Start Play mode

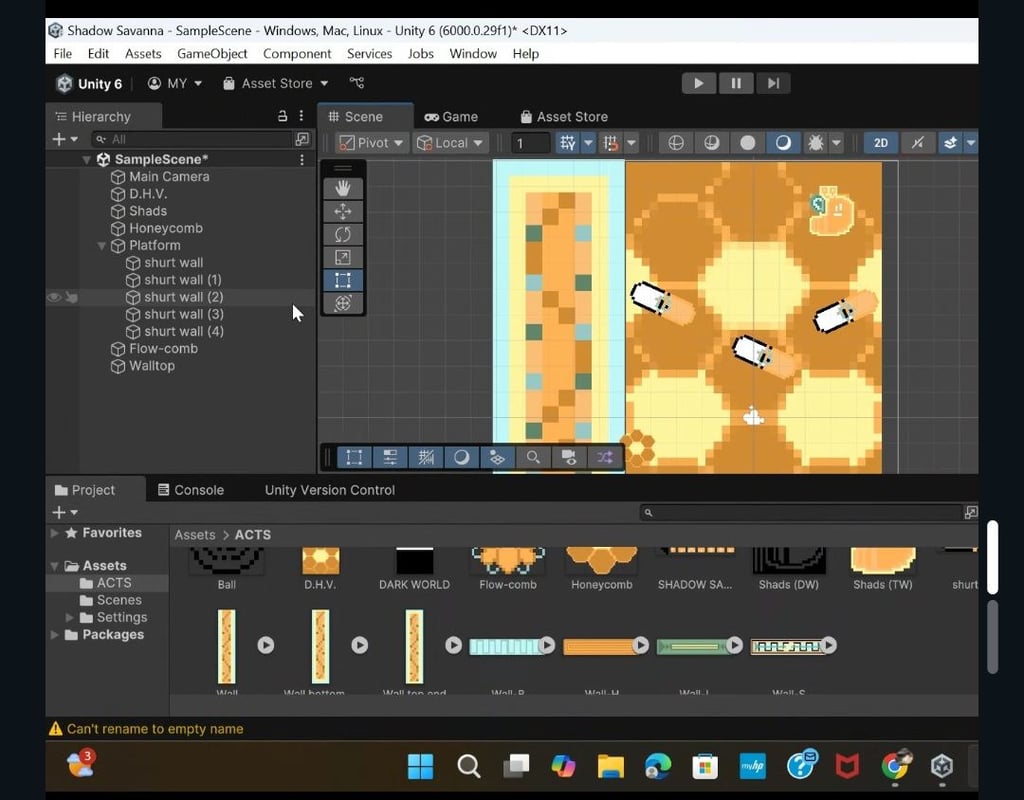(x=699, y=84)
